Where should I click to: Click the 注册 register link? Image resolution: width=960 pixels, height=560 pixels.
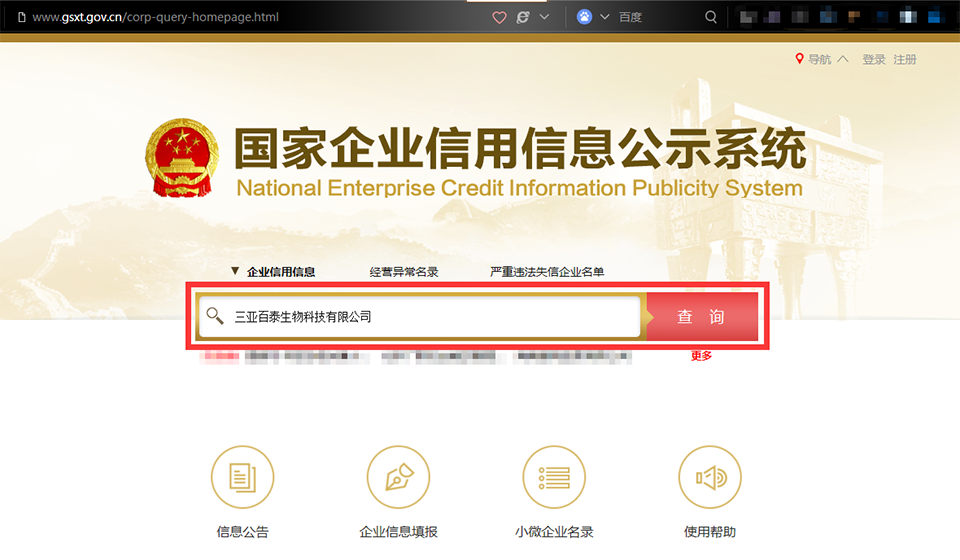(905, 59)
